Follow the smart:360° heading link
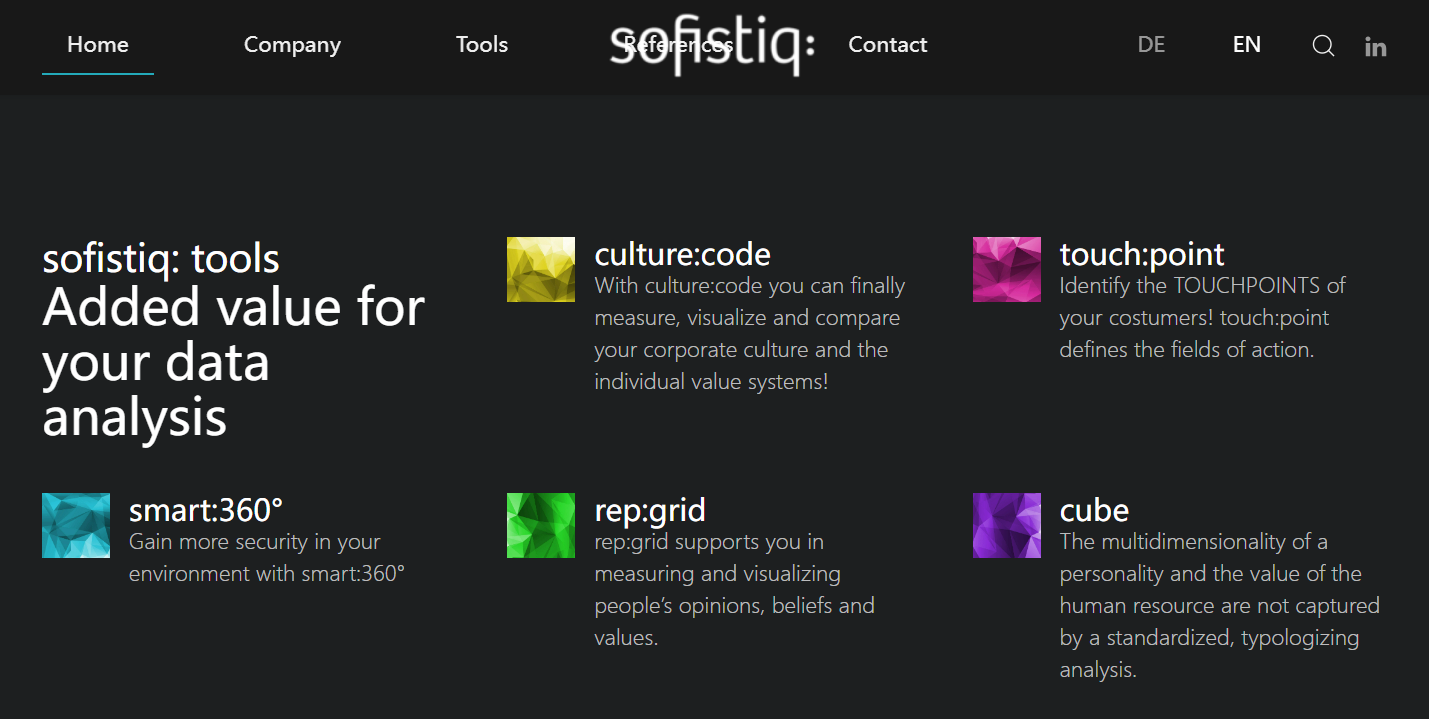 206,510
